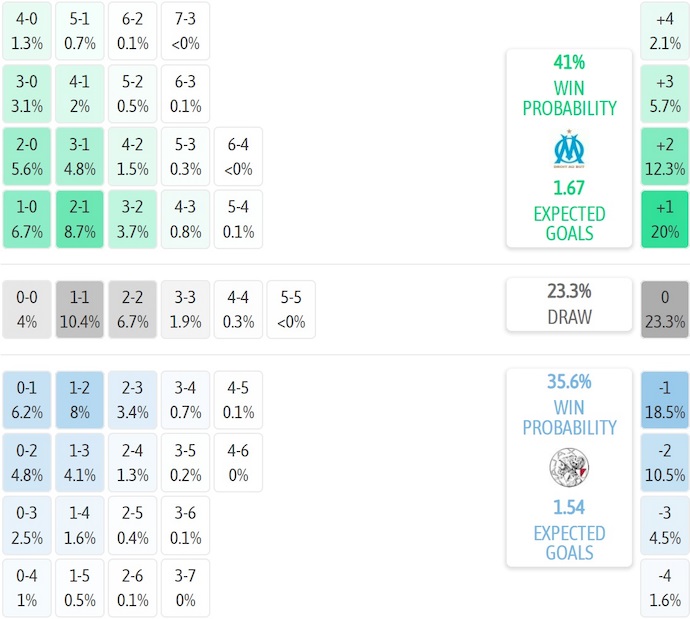690x619 pixels.
Task: Select the -1 goal margin tile
Action: [665, 399]
